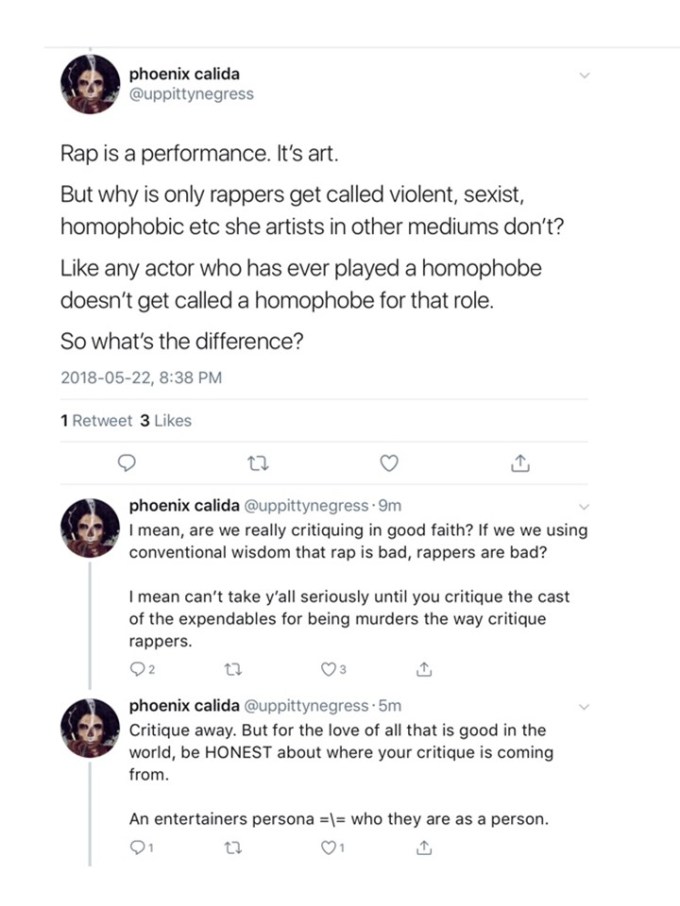680x906 pixels.
Task: Reply to the 5m 'Critique away' tweet
Action: click(137, 850)
